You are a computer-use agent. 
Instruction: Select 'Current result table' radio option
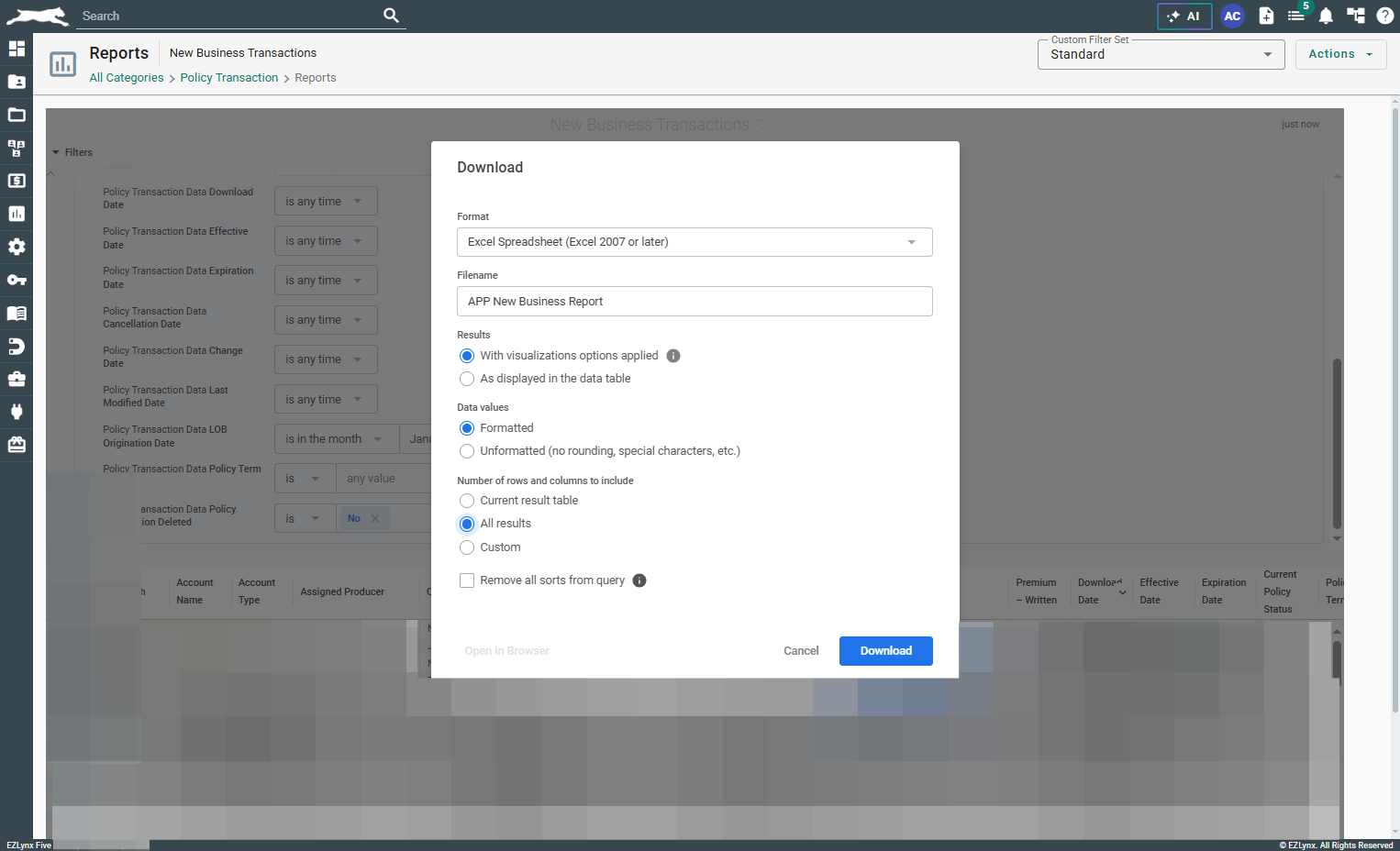point(467,501)
